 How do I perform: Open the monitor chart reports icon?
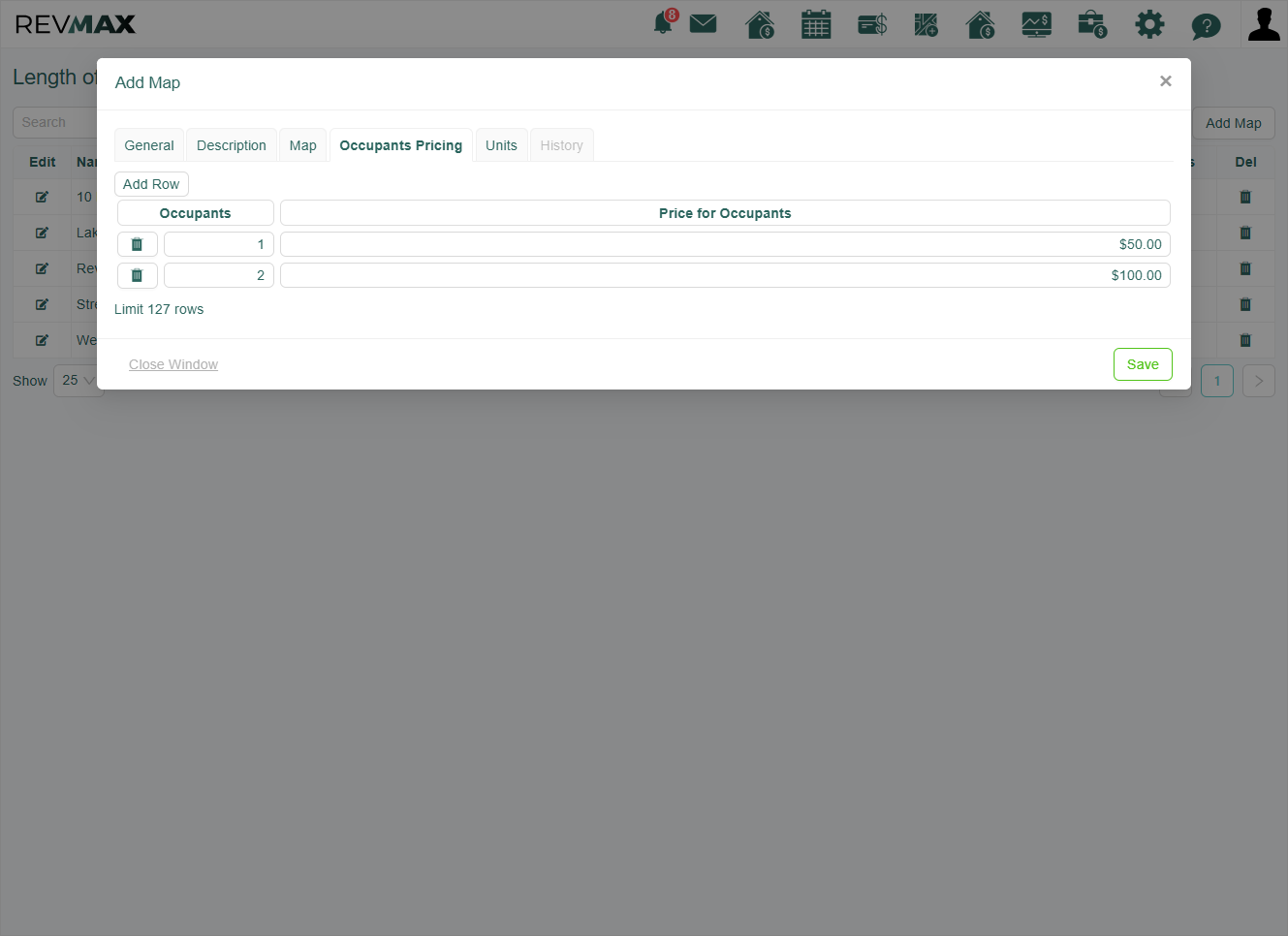coord(1037,24)
